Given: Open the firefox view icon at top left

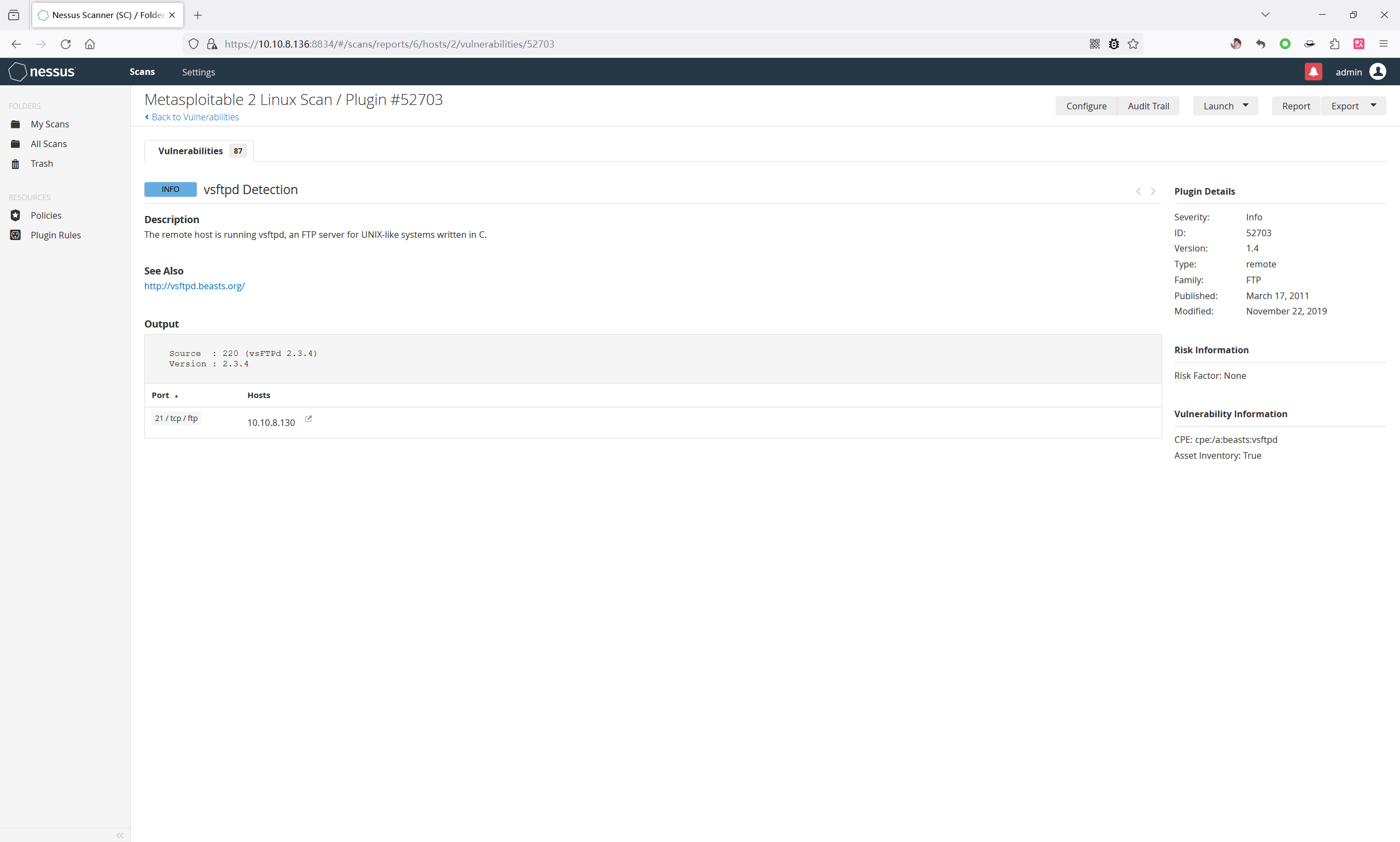Looking at the screenshot, I should coord(14,15).
